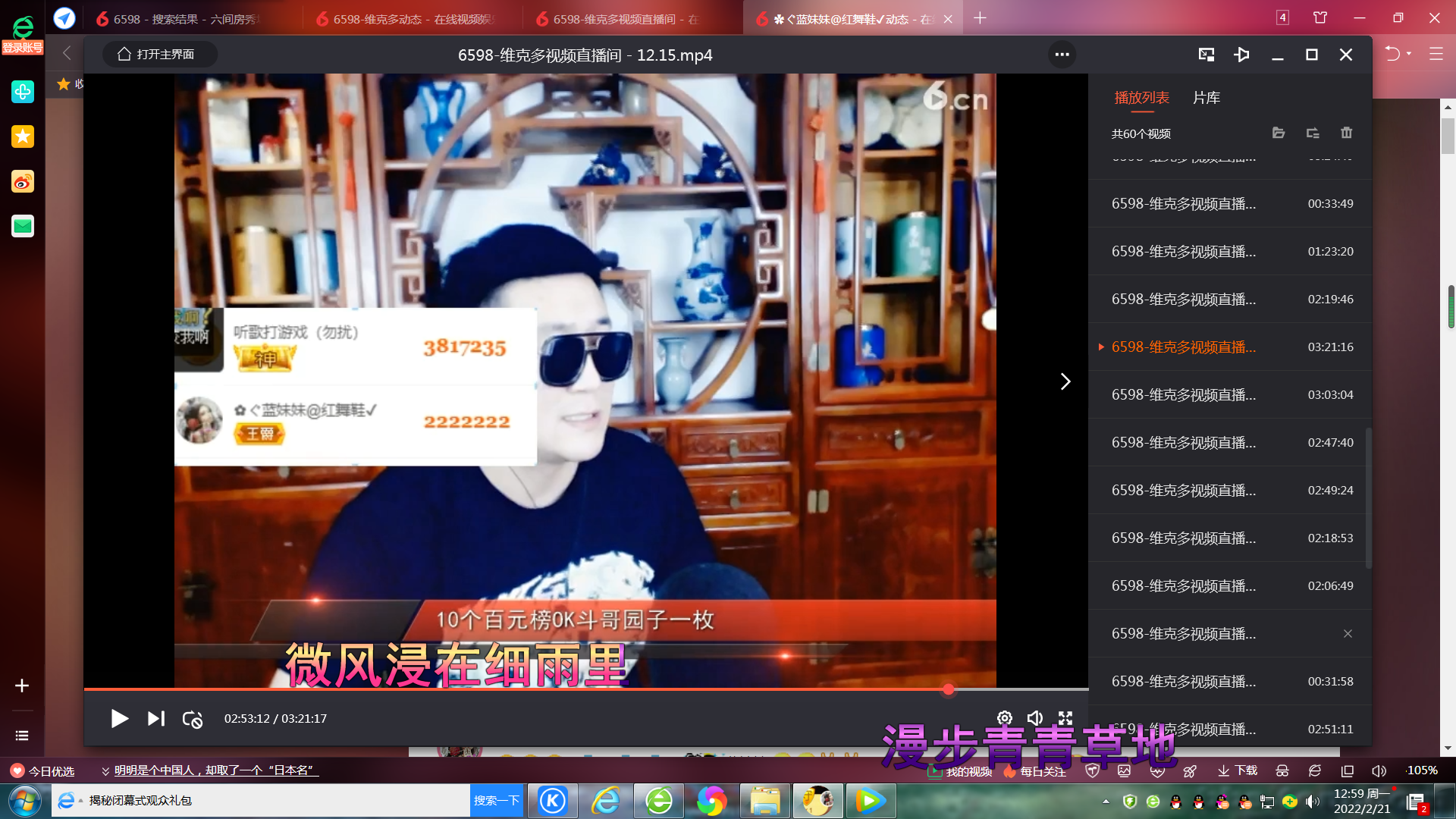Open the Windows Start button
Viewport: 1456px width, 819px height.
[24, 802]
